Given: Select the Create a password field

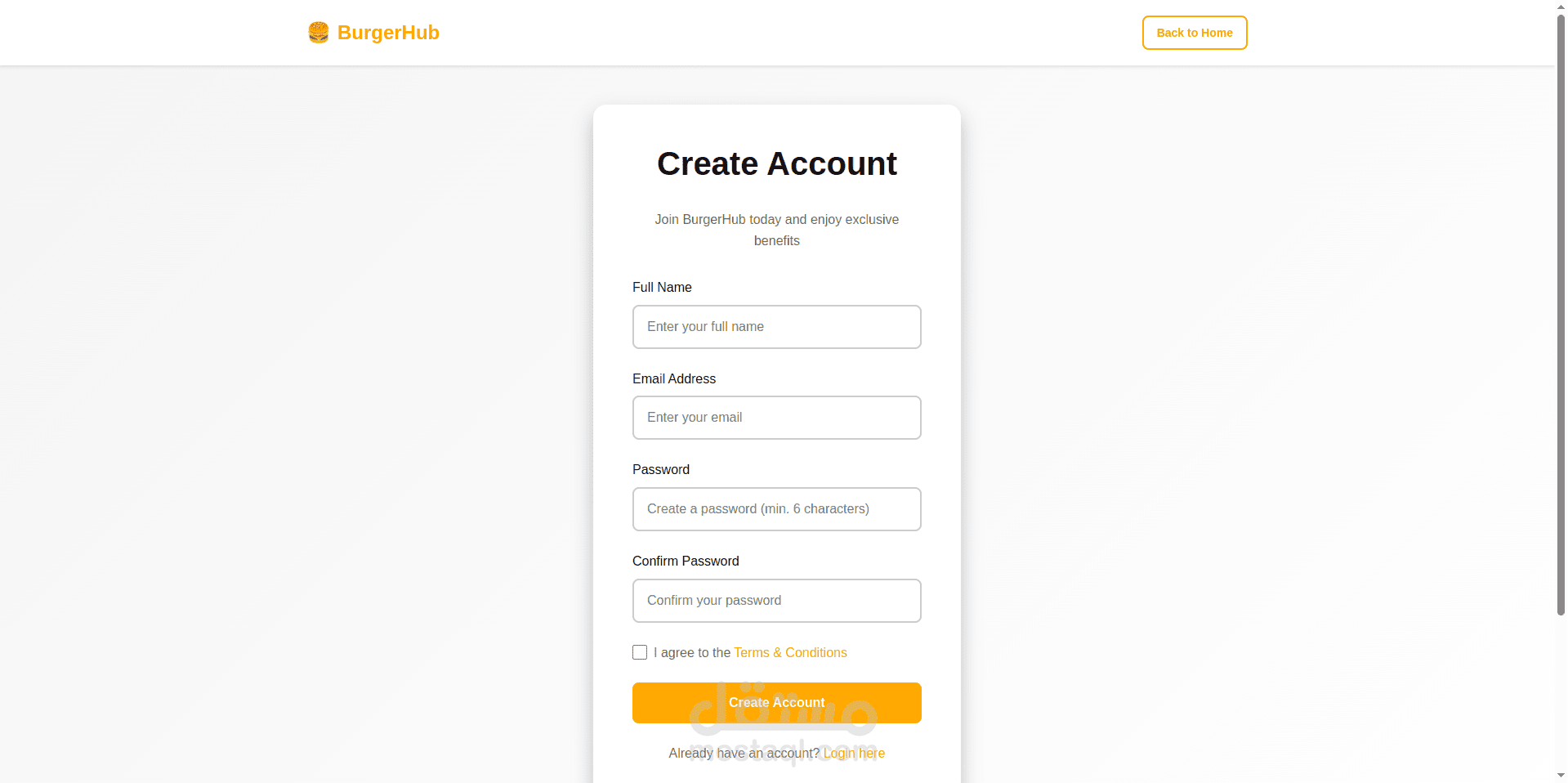Looking at the screenshot, I should point(776,509).
